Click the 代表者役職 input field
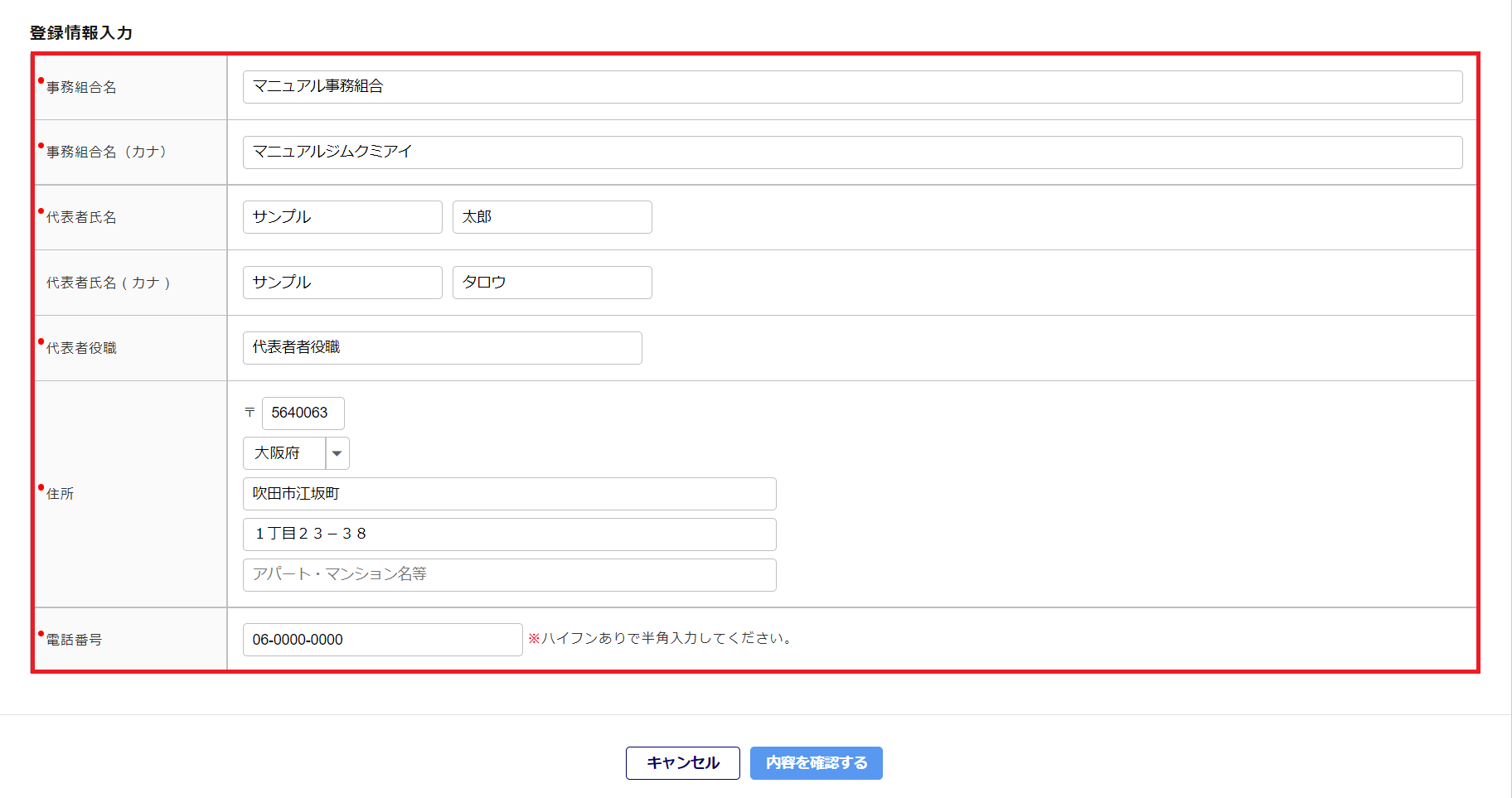The width and height of the screenshot is (1512, 798). point(442,348)
